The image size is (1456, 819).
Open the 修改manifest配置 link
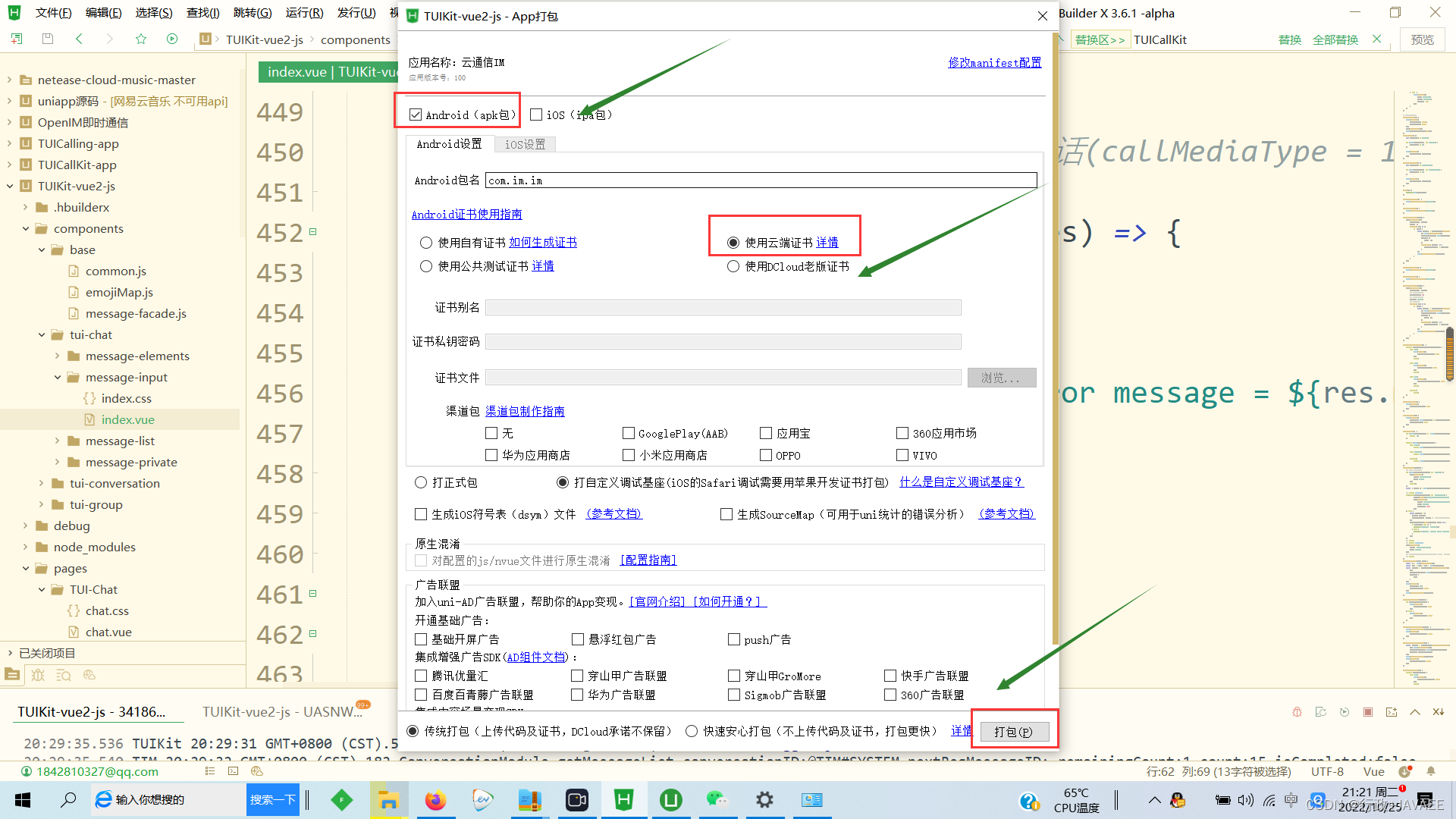994,62
